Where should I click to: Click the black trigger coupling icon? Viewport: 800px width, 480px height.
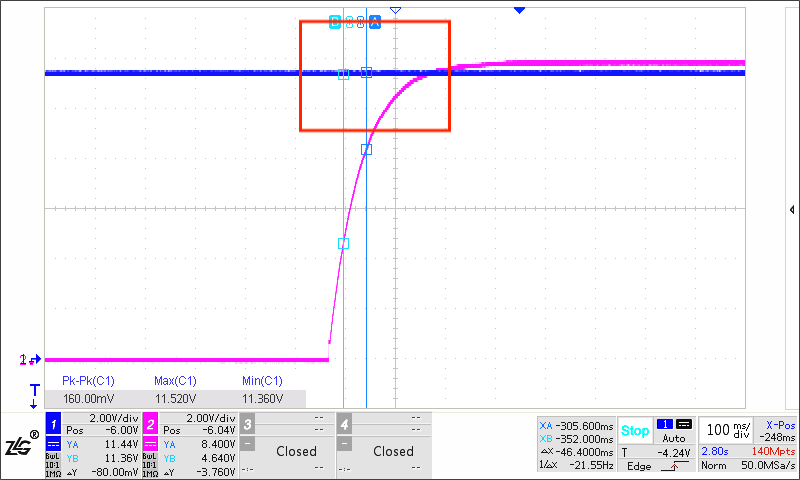(684, 424)
